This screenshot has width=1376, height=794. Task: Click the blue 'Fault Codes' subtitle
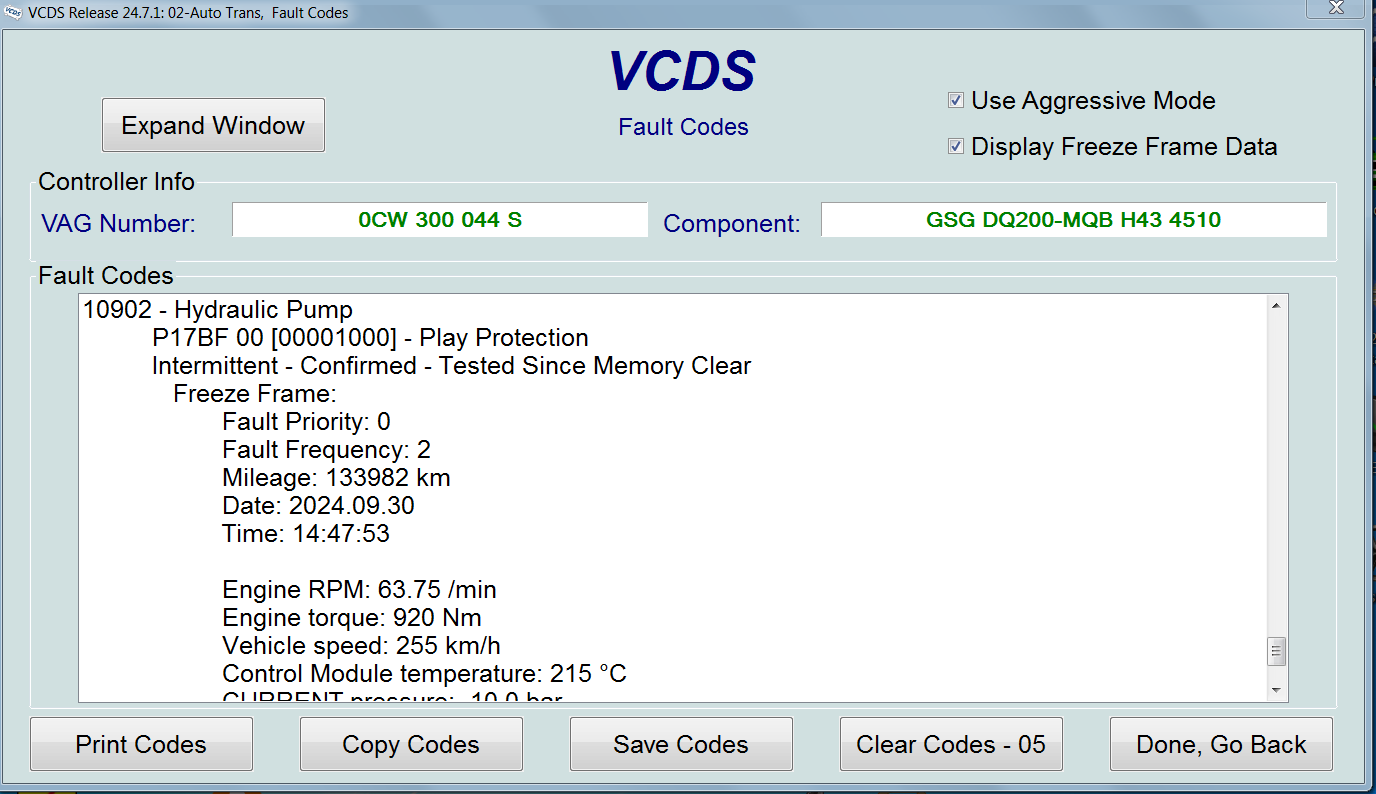pyautogui.click(x=683, y=127)
